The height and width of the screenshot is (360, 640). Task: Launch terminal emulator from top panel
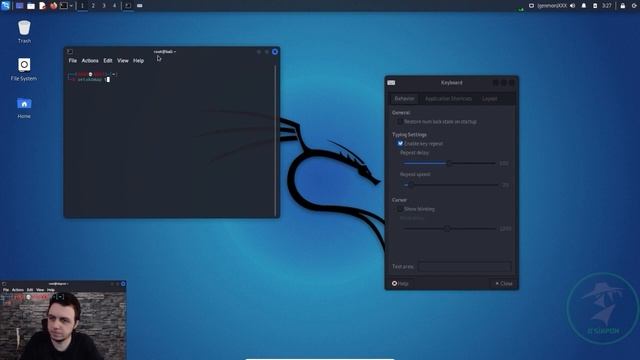[64, 6]
